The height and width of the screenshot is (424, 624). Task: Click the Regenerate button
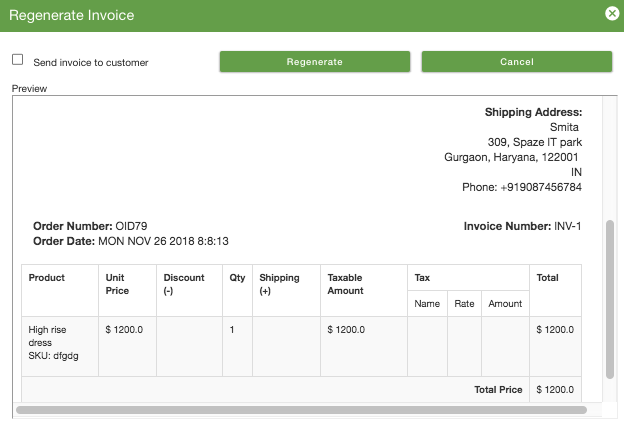[x=315, y=62]
